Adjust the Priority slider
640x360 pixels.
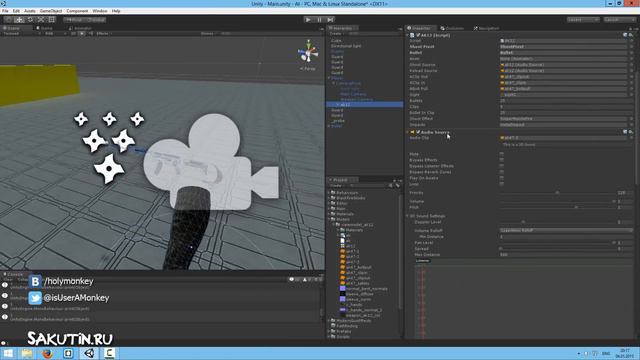point(557,193)
